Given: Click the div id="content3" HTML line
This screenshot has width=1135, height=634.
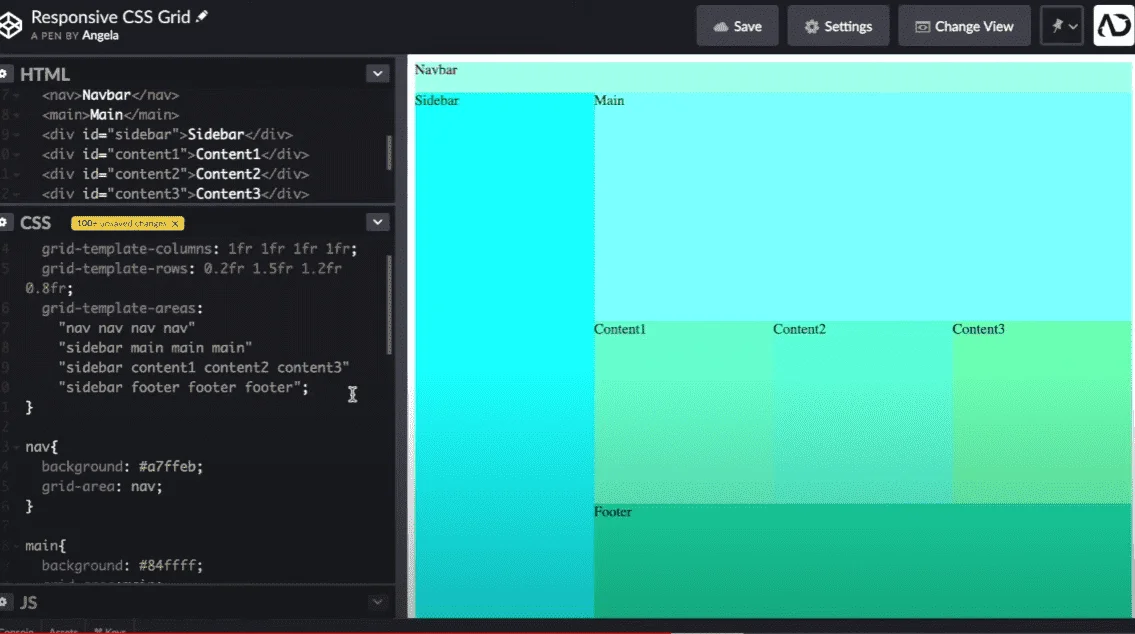Looking at the screenshot, I should pos(175,194).
